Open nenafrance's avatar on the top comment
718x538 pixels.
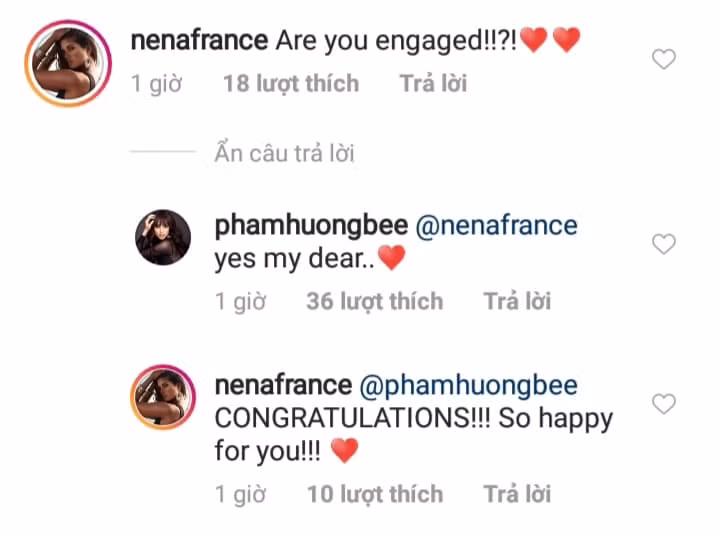[x=66, y=61]
